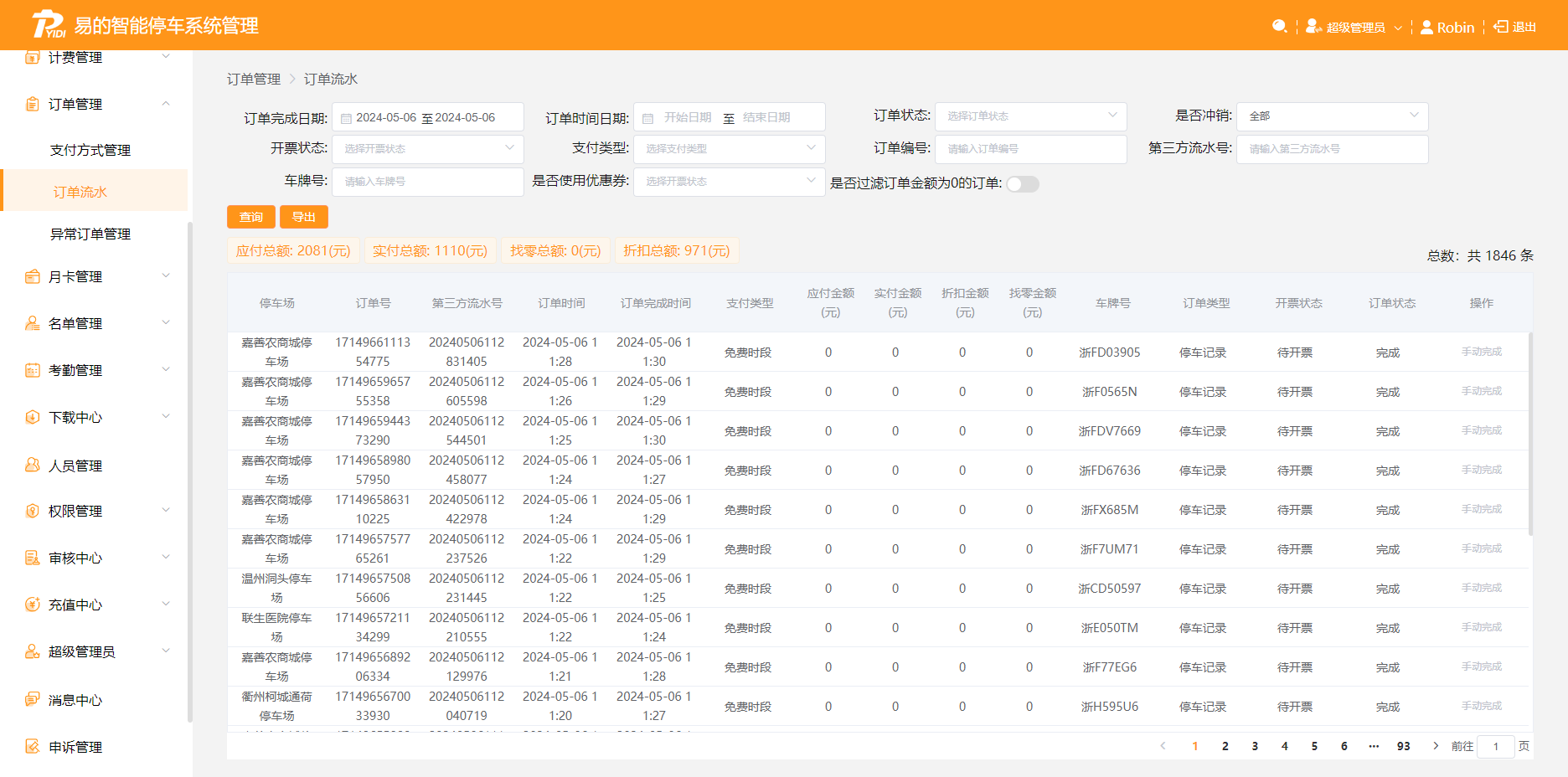Image resolution: width=1568 pixels, height=777 pixels.
Task: Go to the next page arrow
Action: 1436,746
